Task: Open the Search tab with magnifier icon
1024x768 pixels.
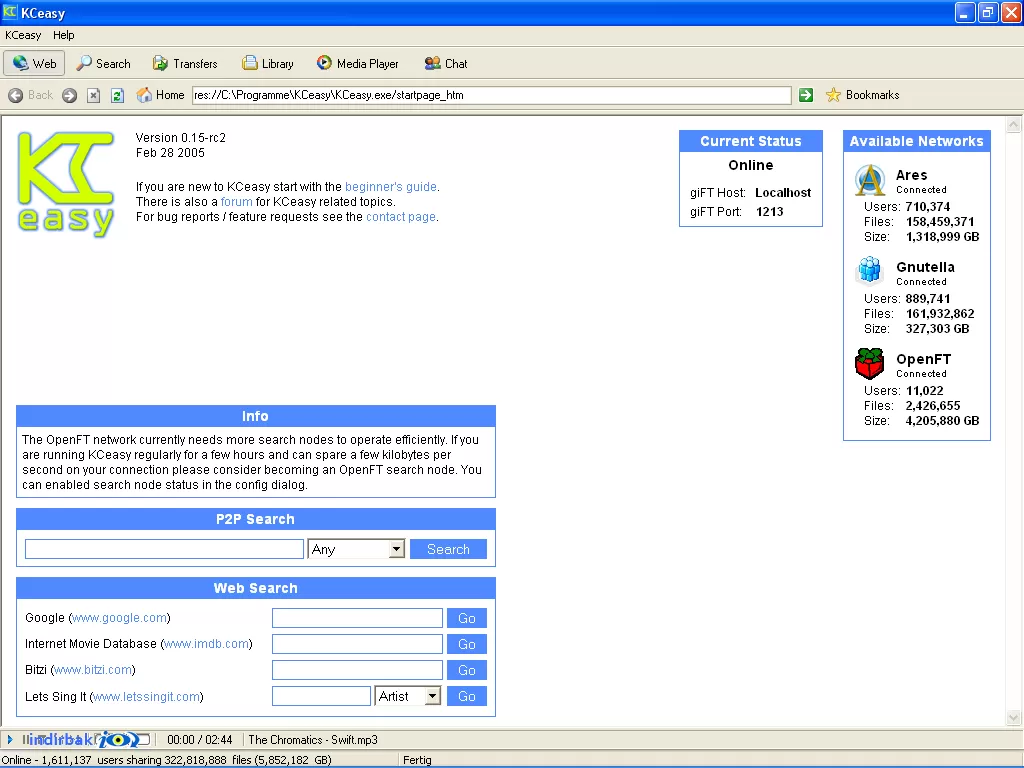Action: [x=103, y=63]
